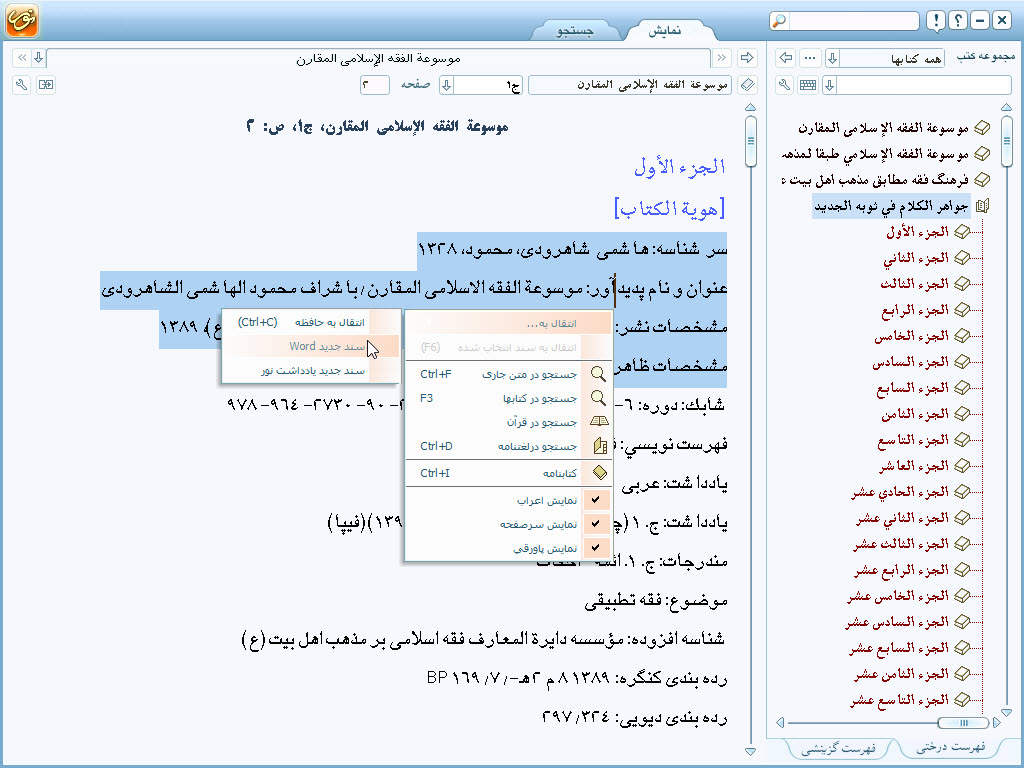Image resolution: width=1024 pixels, height=768 pixels.
Task: Select موسوعة الفقه الإسلامي طبقا لمذهب
Action: coord(875,154)
